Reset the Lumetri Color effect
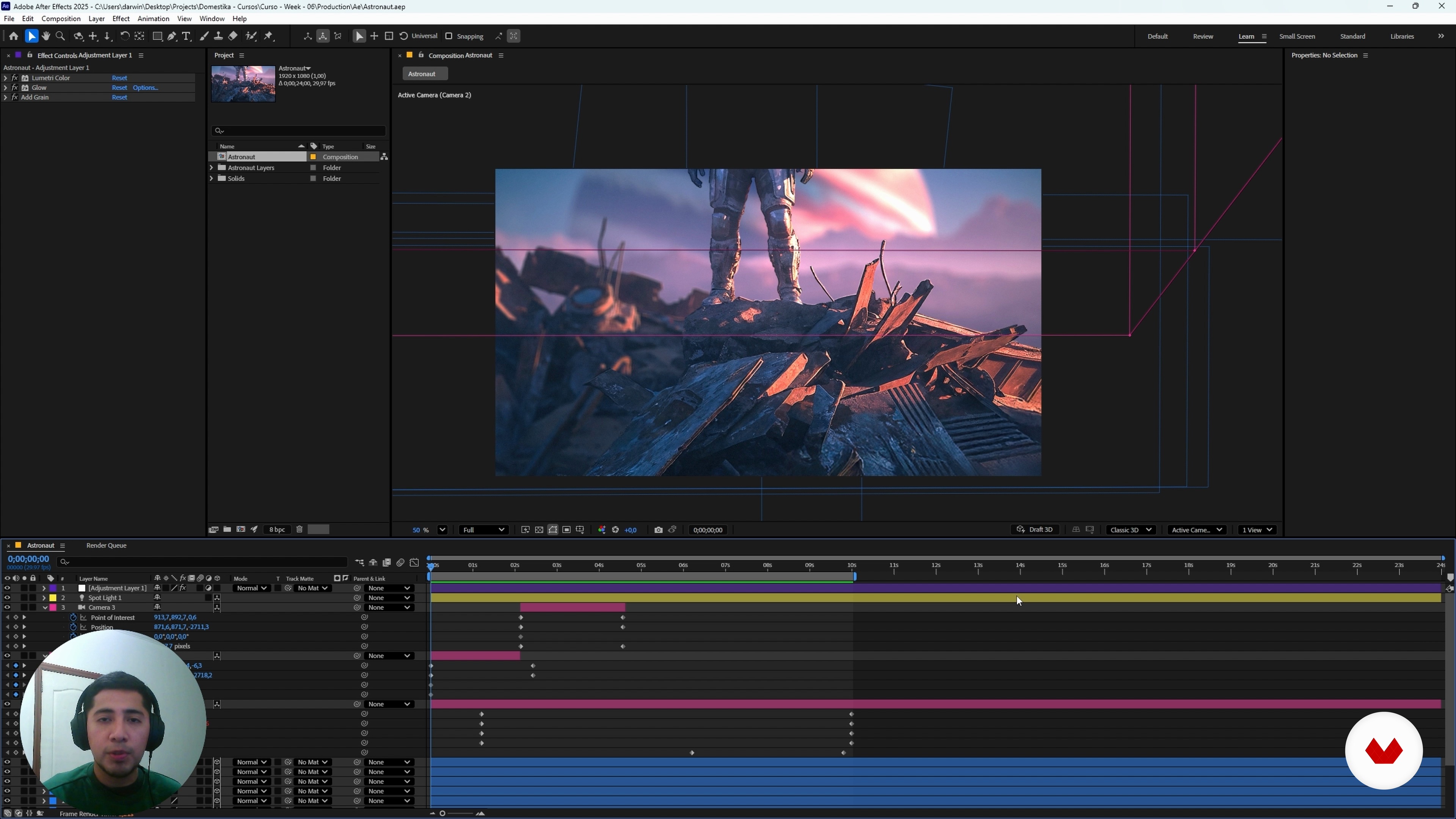The height and width of the screenshot is (819, 1456). (x=119, y=78)
